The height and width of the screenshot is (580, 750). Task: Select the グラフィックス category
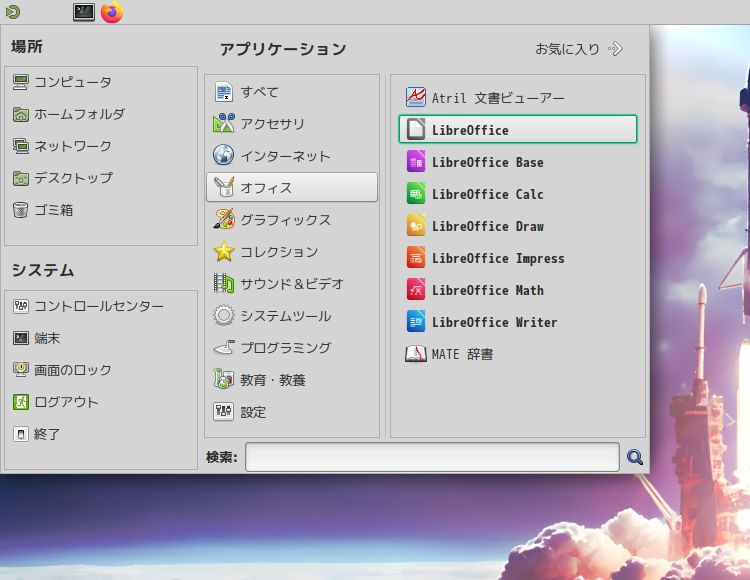[x=292, y=219]
